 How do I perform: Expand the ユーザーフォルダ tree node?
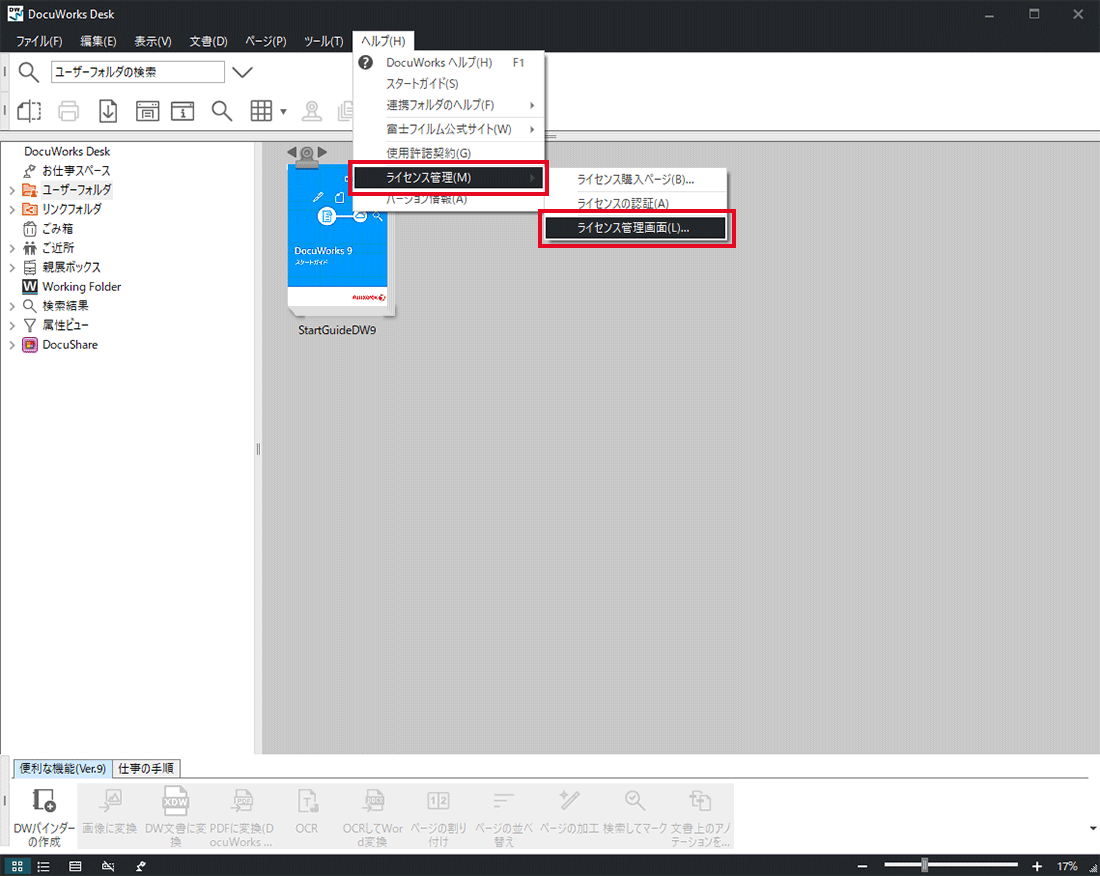pos(12,190)
